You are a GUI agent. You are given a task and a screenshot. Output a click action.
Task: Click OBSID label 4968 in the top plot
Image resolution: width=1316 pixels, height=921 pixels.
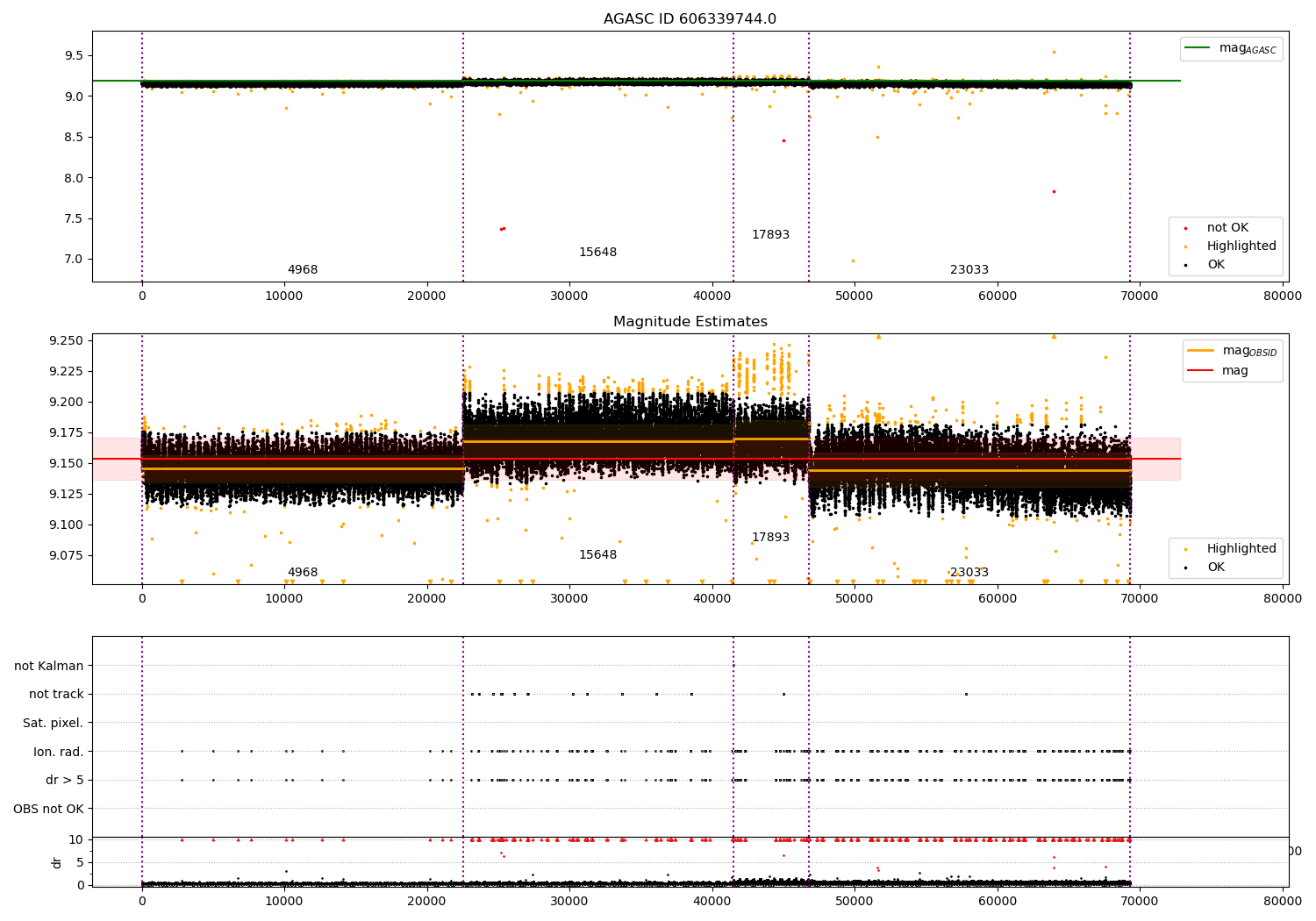pos(303,270)
